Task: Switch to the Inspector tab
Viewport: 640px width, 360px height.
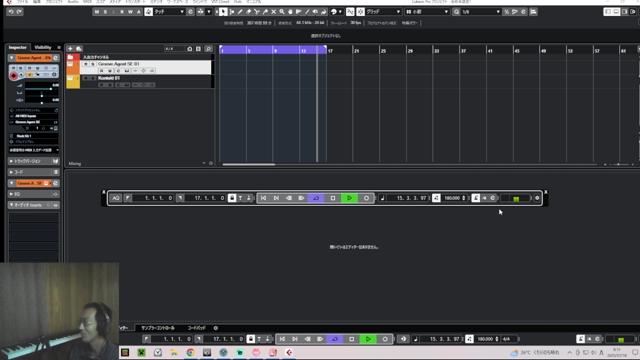Action: (x=18, y=47)
